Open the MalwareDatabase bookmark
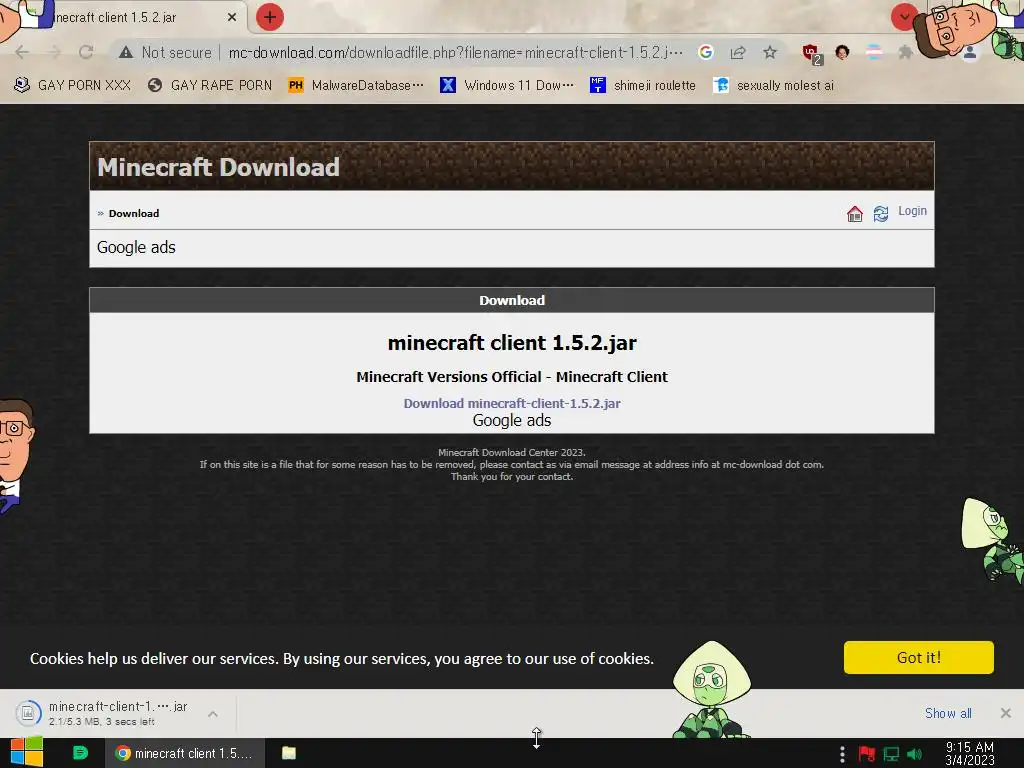1024x768 pixels. (356, 85)
